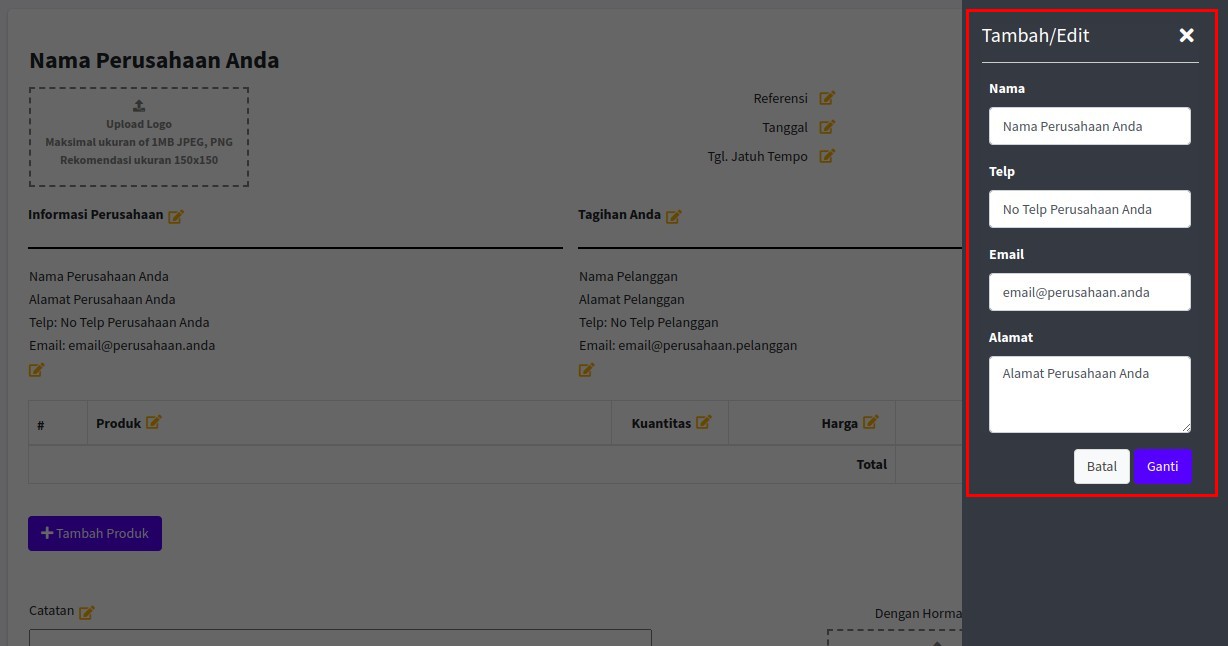The height and width of the screenshot is (646, 1228).
Task: Click the Email input field
Action: pyautogui.click(x=1090, y=292)
